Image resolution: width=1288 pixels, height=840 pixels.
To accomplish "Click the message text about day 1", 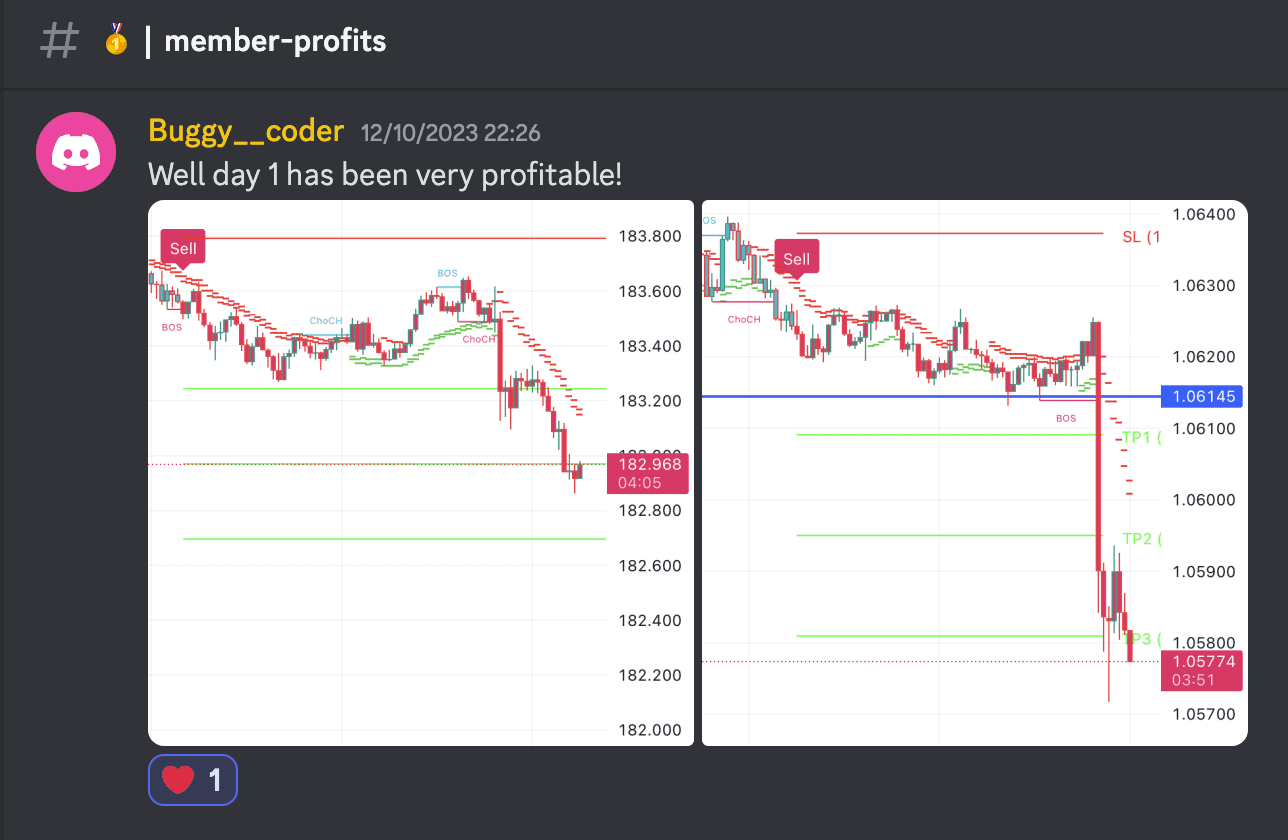I will (x=385, y=175).
